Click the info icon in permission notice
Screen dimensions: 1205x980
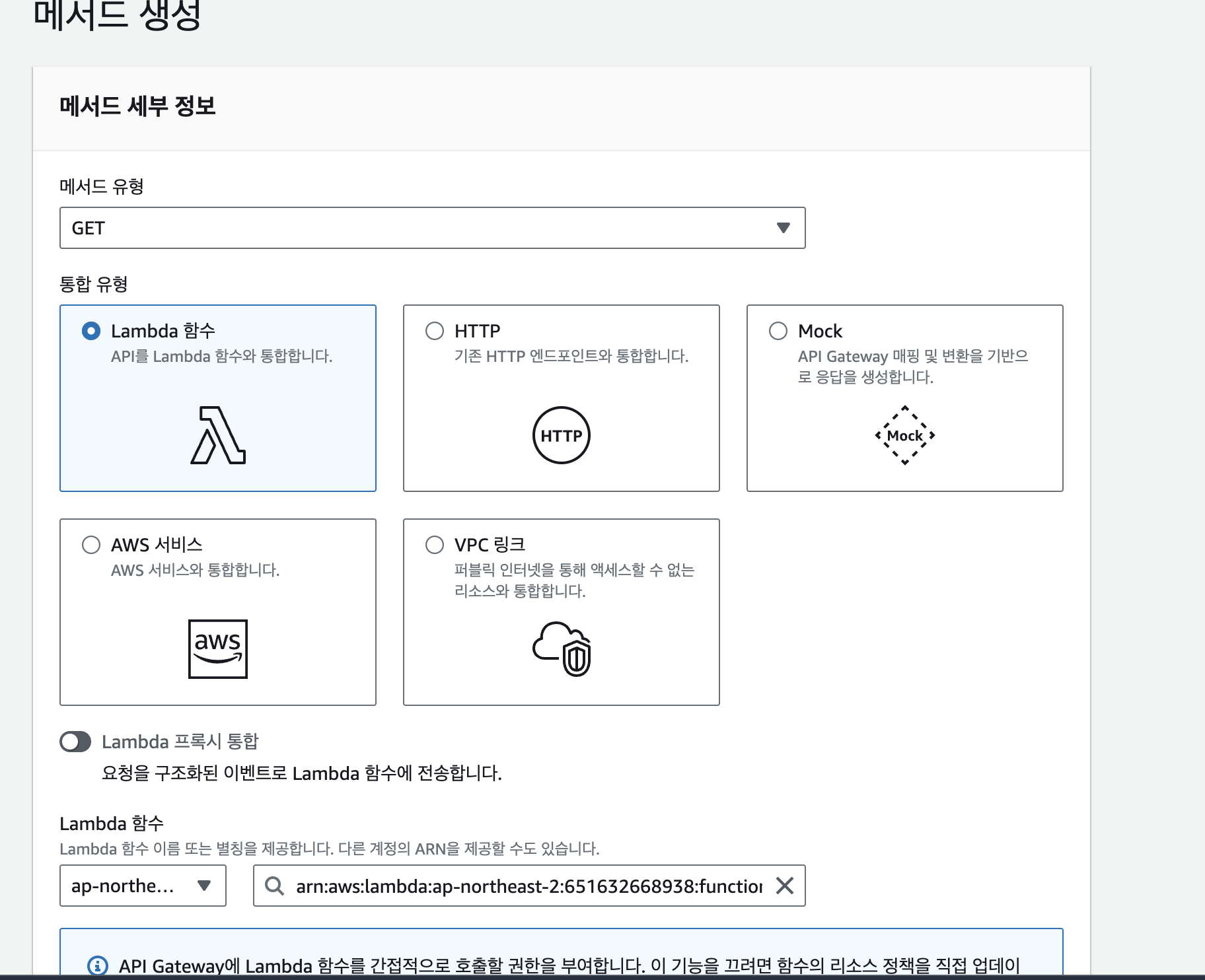(98, 965)
